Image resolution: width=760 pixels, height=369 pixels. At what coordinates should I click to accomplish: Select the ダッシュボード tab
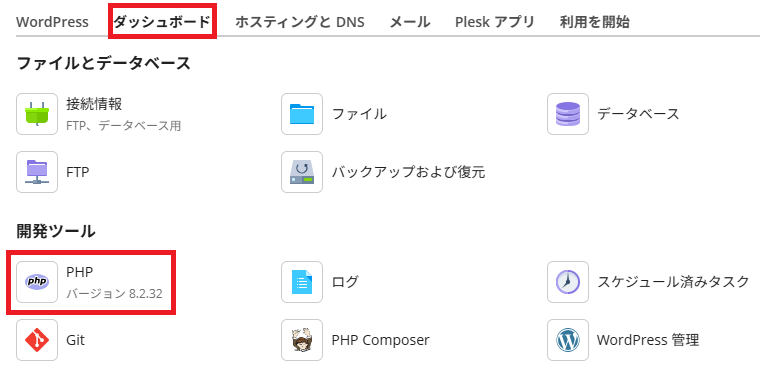coord(162,22)
